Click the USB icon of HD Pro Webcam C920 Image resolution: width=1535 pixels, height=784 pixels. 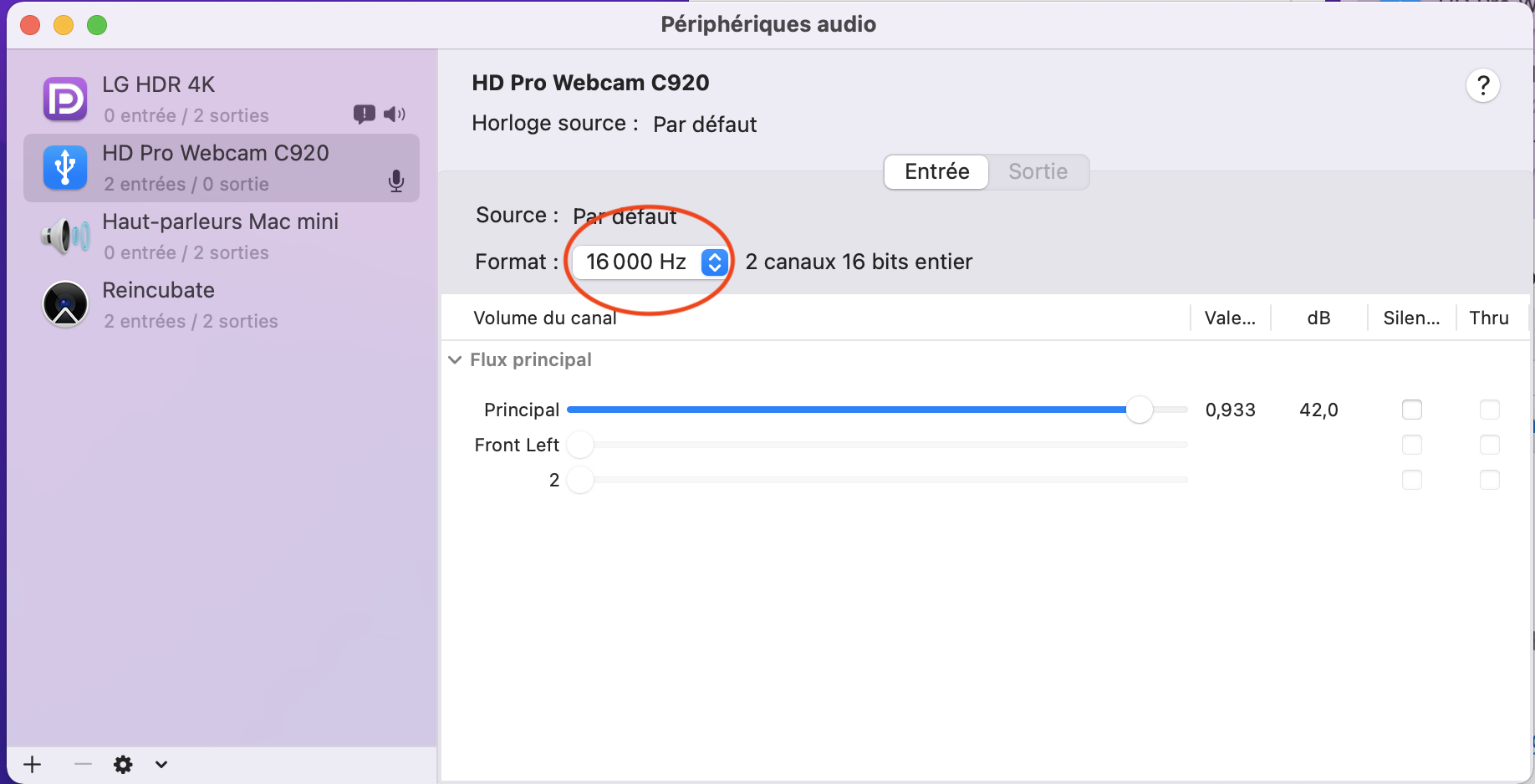tap(65, 168)
